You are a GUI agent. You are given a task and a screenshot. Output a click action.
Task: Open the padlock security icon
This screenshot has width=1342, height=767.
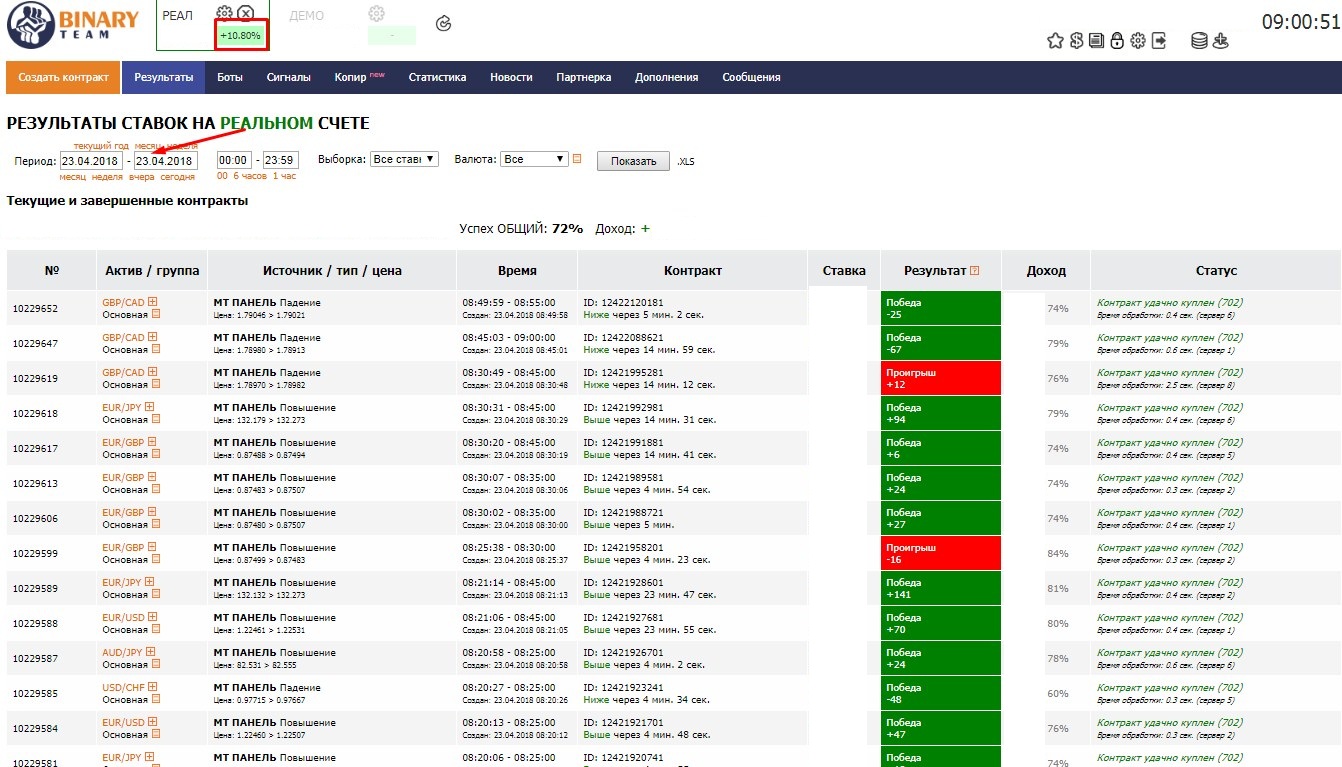click(x=1117, y=41)
